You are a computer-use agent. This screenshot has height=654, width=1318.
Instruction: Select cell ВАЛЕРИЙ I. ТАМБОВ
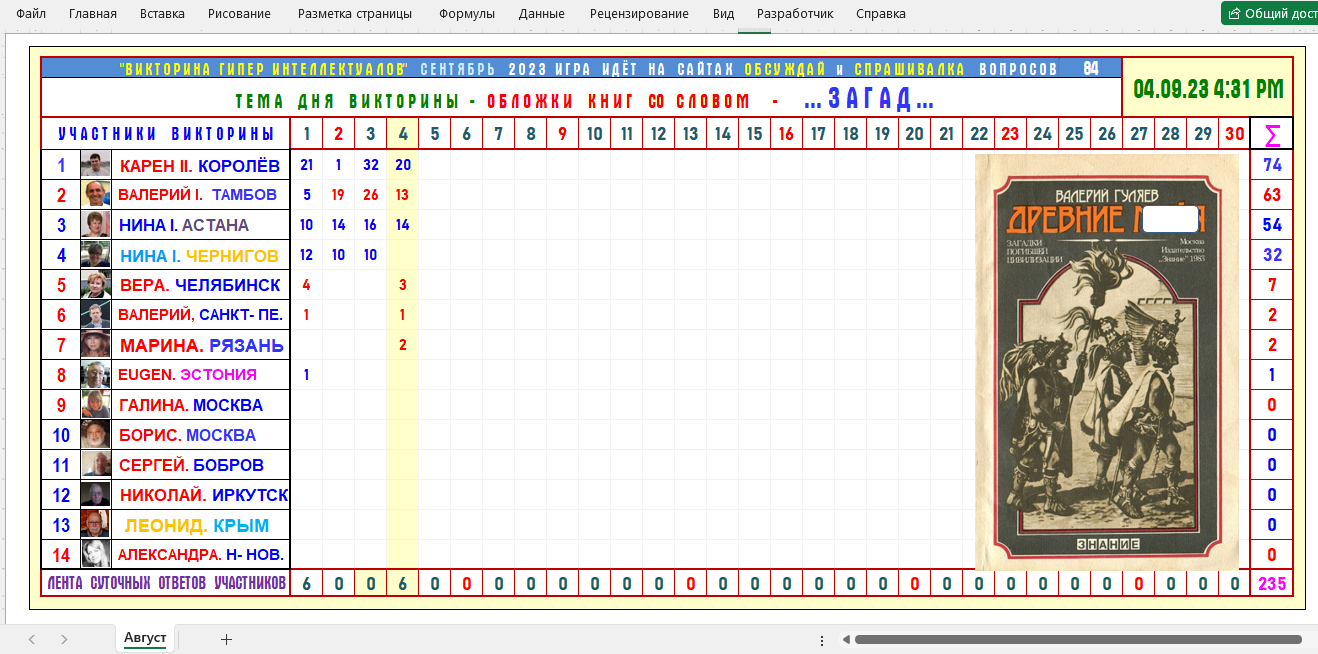tap(200, 195)
